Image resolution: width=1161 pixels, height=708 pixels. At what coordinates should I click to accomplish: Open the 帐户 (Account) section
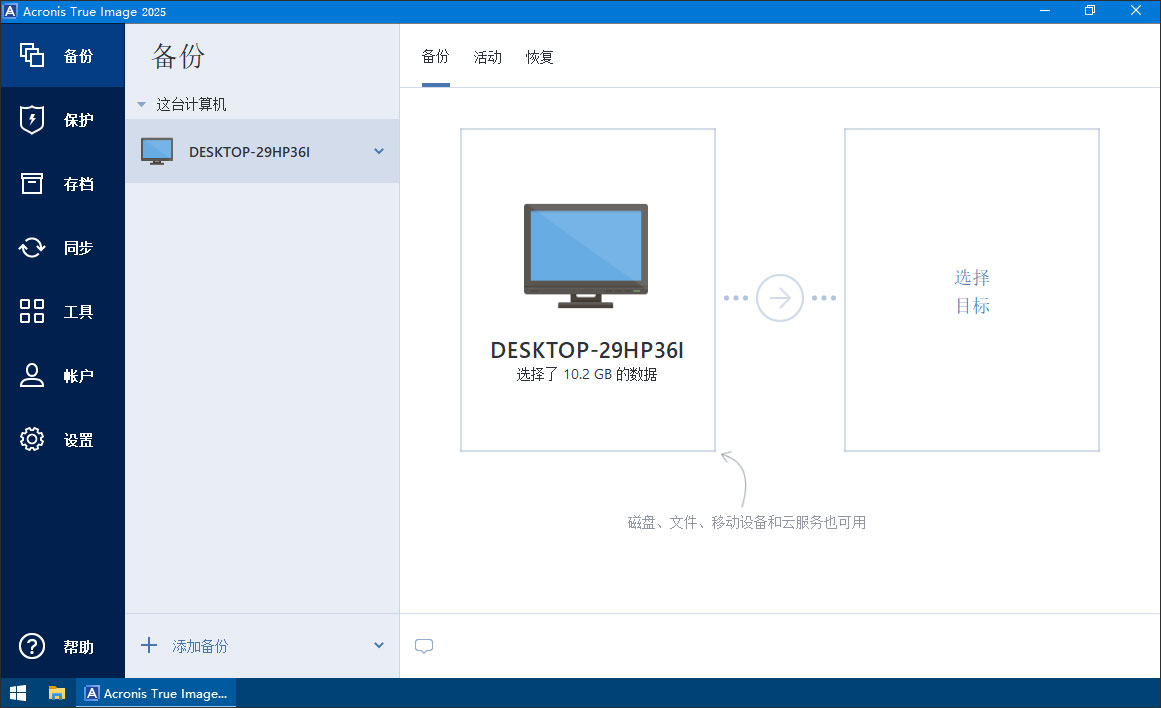pyautogui.click(x=62, y=375)
